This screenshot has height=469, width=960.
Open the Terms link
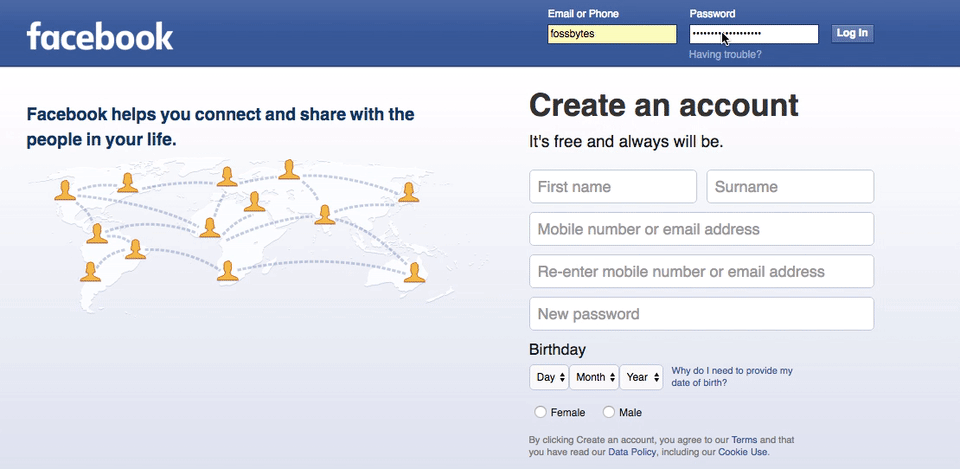coord(744,440)
